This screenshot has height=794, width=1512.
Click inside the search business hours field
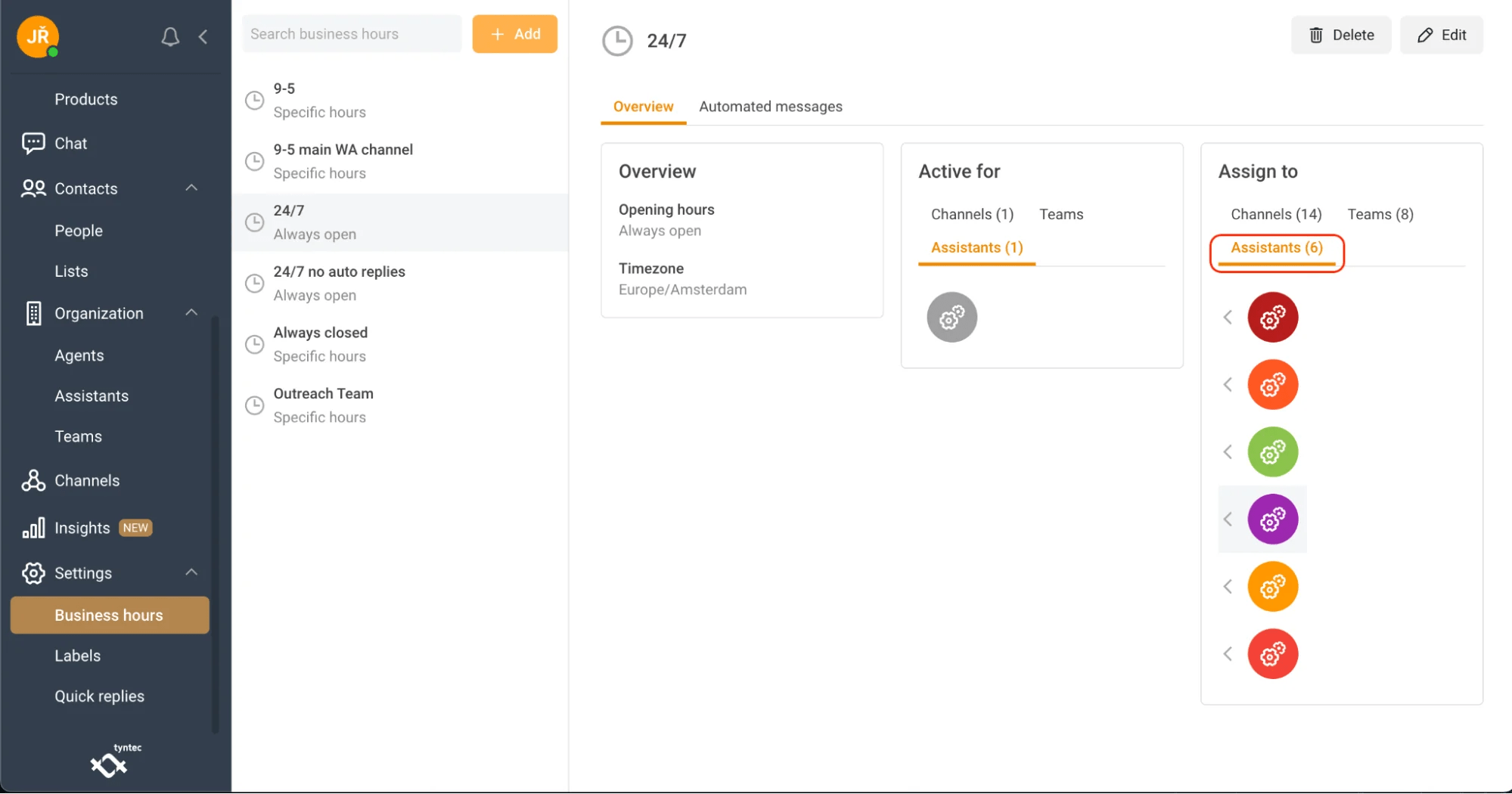(x=351, y=33)
